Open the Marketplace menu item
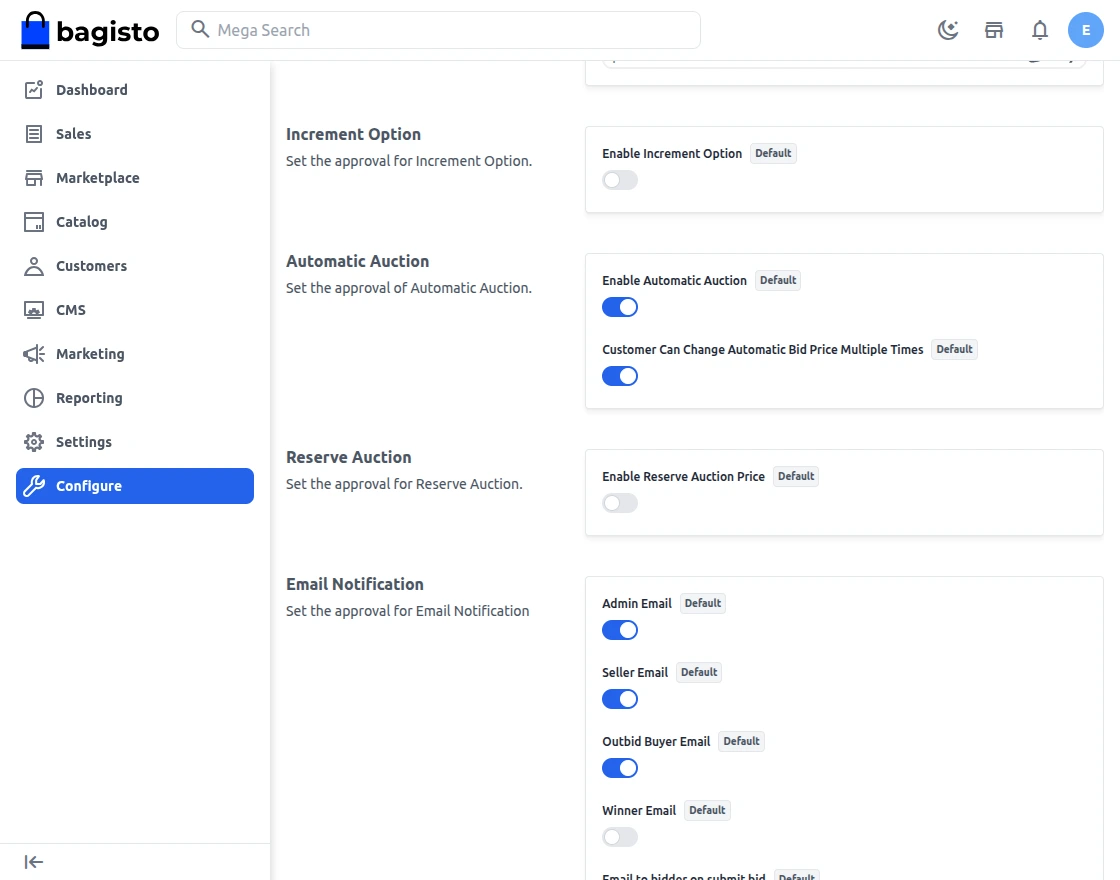Image resolution: width=1120 pixels, height=880 pixels. [135, 178]
